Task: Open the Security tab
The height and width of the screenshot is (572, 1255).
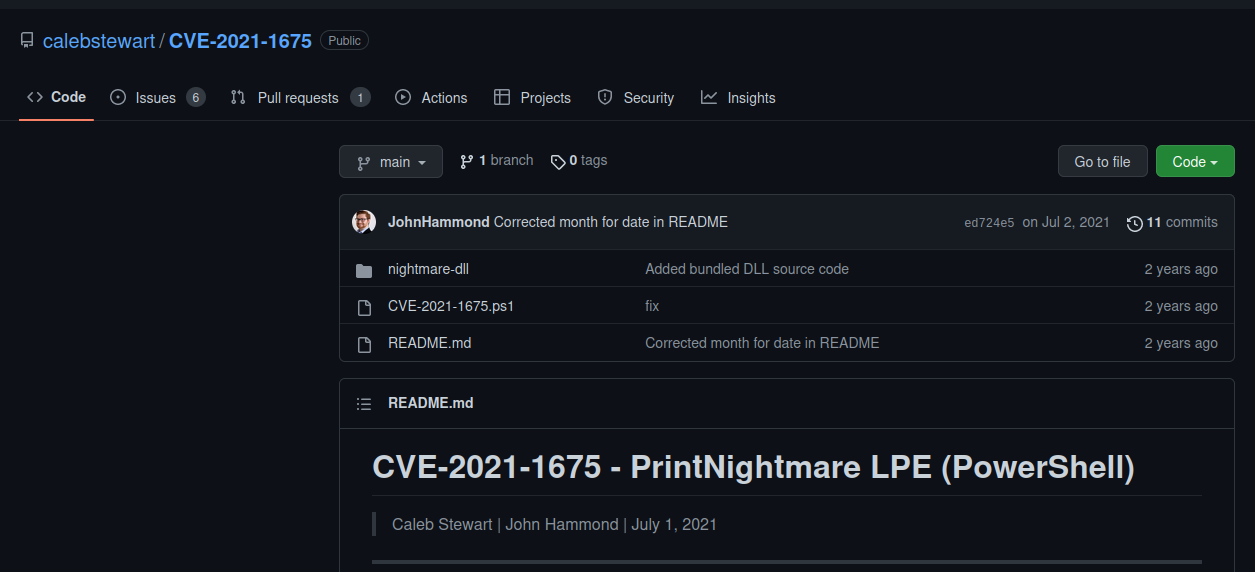Action: (x=636, y=98)
